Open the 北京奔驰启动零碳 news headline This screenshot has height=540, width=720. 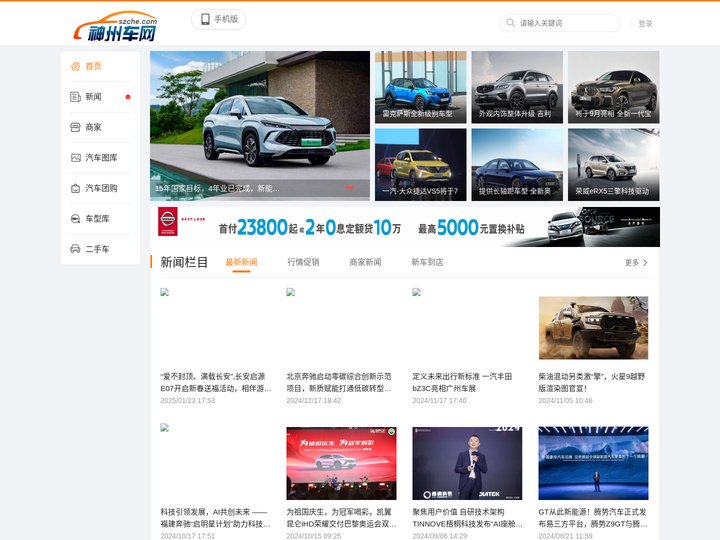(x=339, y=382)
